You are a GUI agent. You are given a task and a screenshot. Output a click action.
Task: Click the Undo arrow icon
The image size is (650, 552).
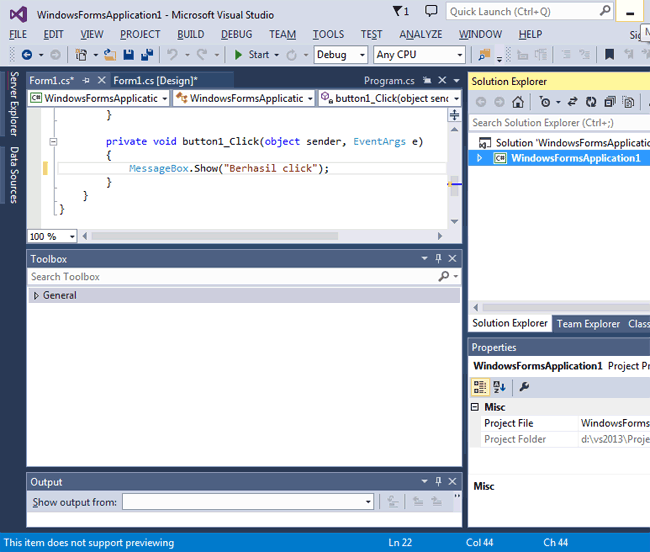click(172, 55)
